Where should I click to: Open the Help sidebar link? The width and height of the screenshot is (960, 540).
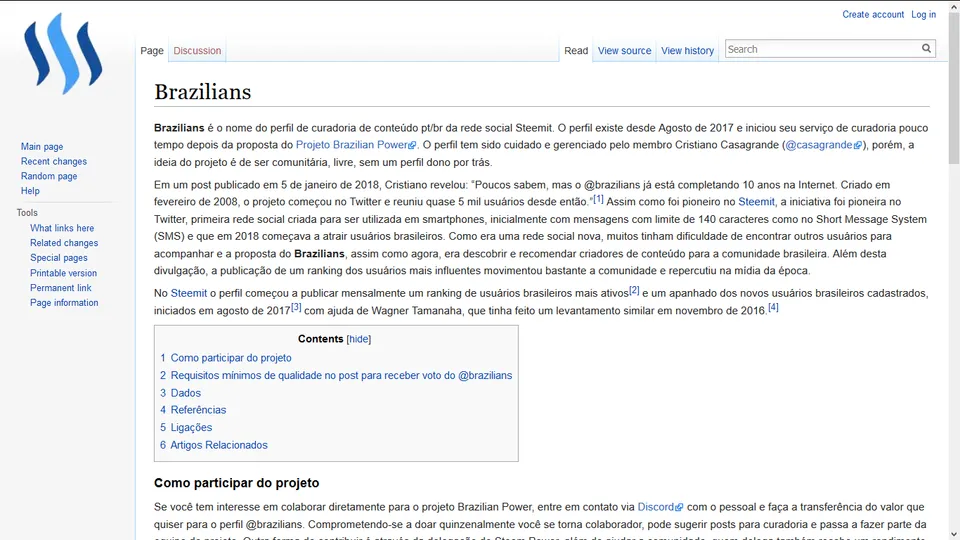tap(30, 190)
